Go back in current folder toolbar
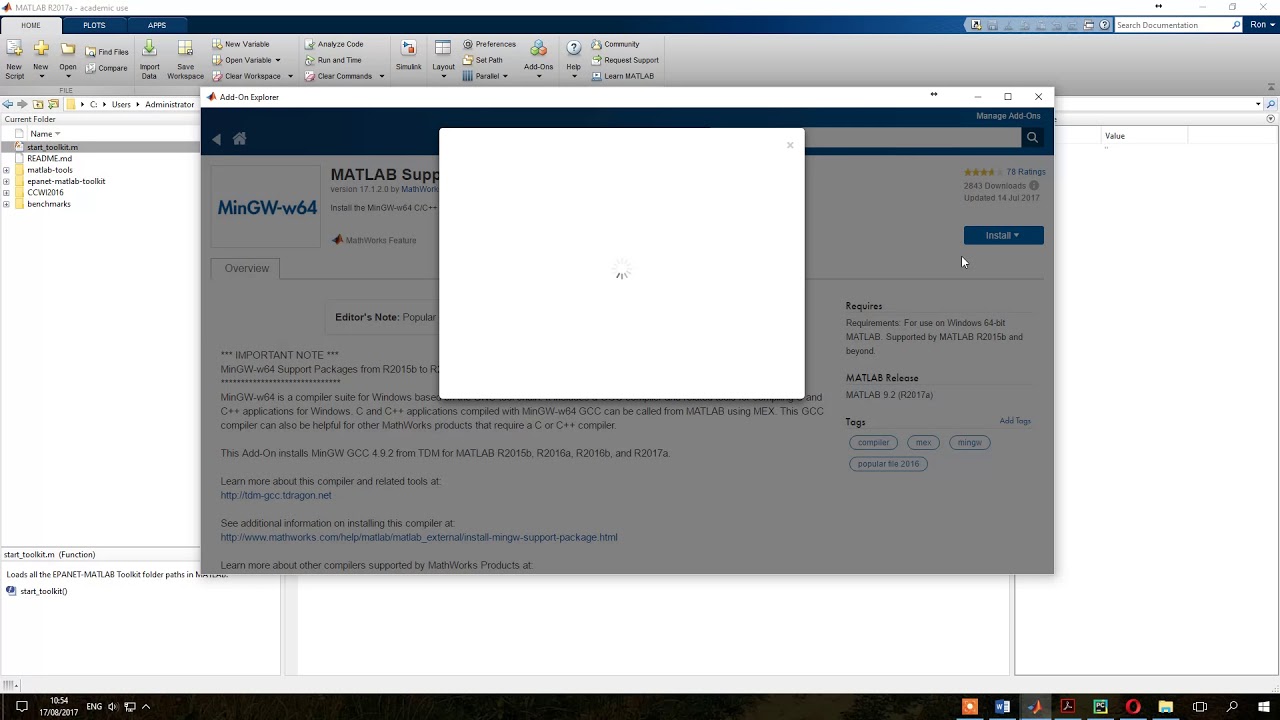The image size is (1280, 720). coord(8,104)
